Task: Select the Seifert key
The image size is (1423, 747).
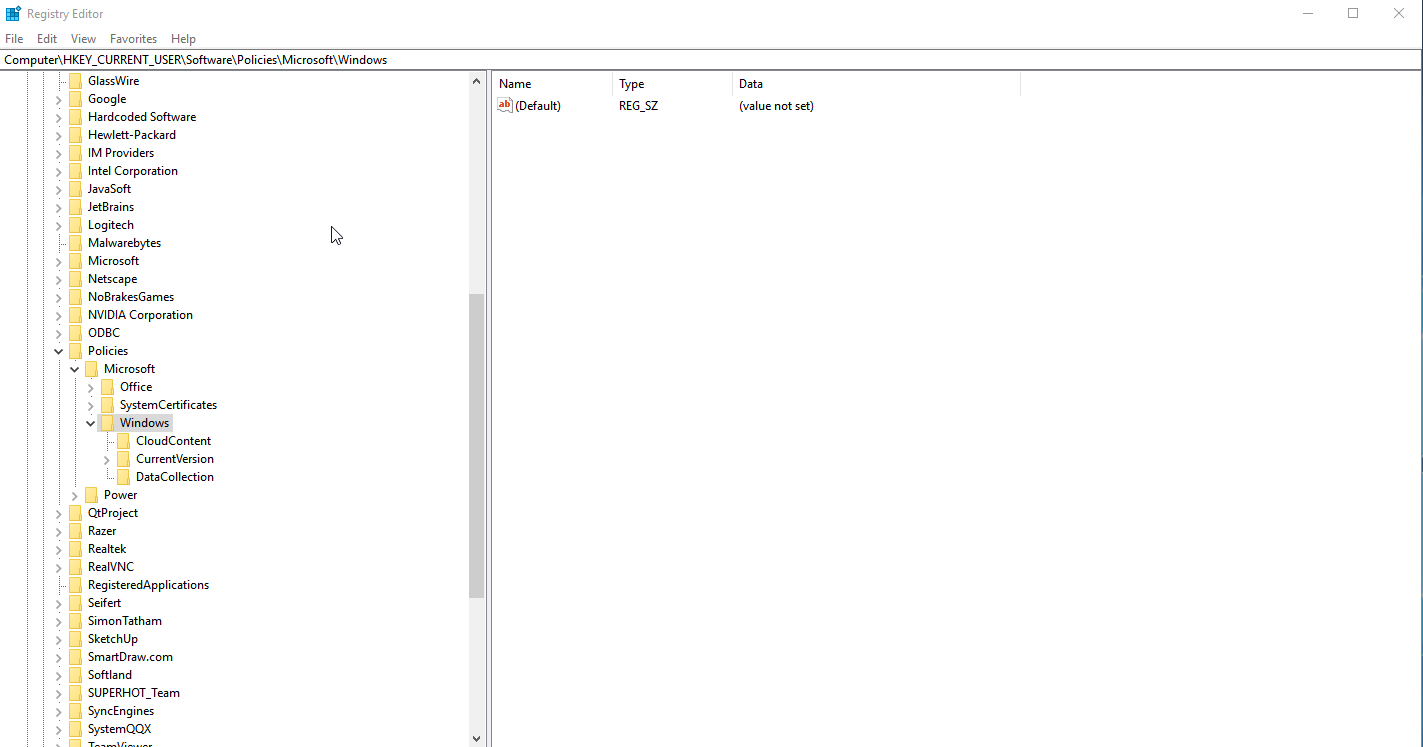Action: click(x=104, y=603)
